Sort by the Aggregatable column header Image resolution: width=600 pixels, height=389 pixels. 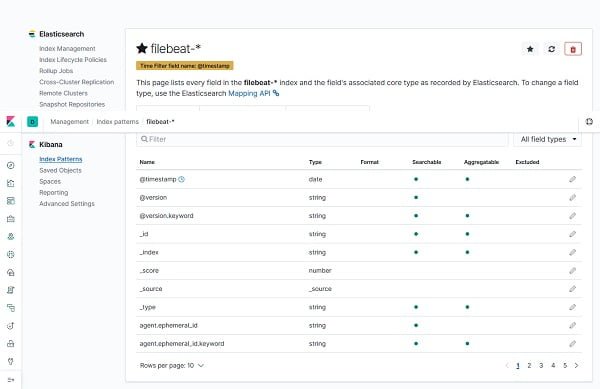pyautogui.click(x=481, y=162)
